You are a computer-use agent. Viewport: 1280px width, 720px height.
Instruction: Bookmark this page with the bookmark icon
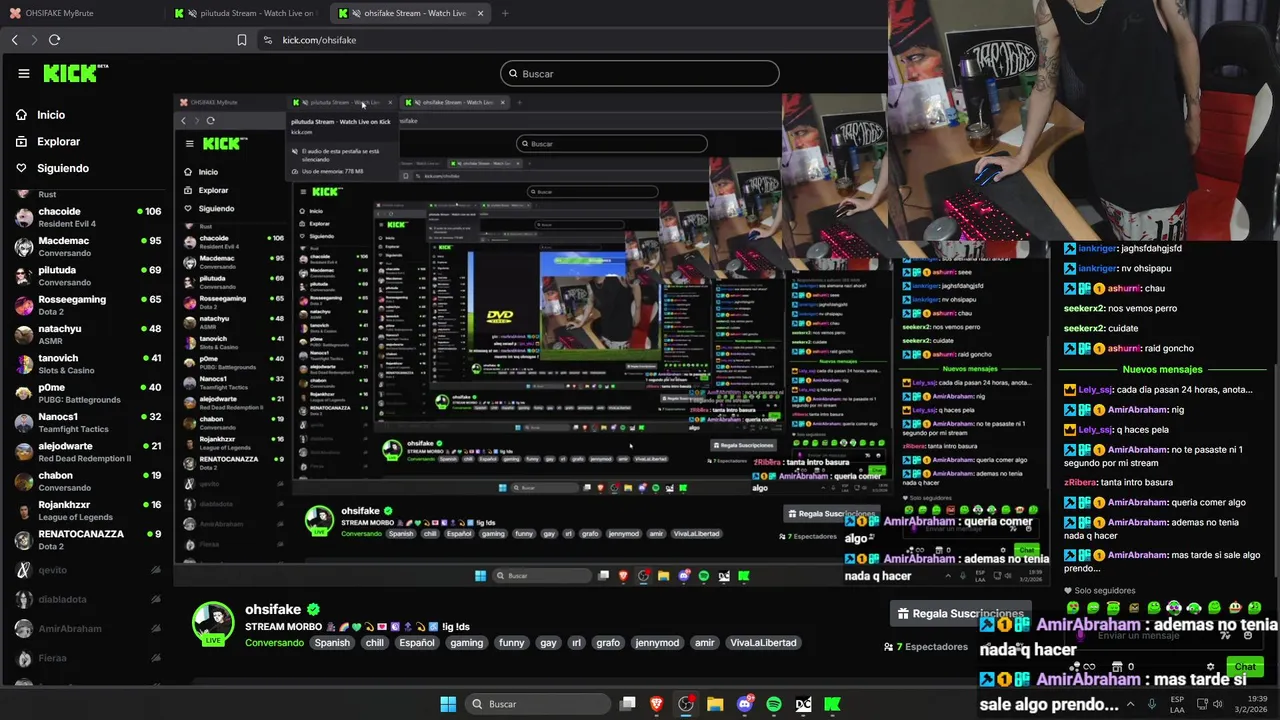coord(241,40)
